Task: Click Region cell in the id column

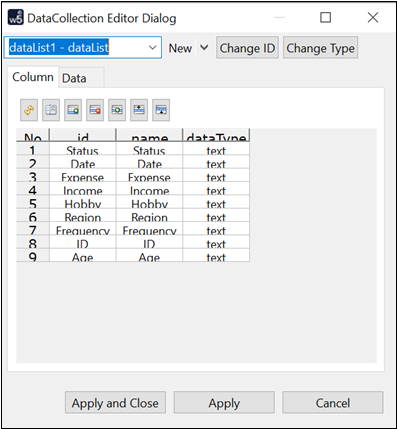Action: (x=83, y=216)
